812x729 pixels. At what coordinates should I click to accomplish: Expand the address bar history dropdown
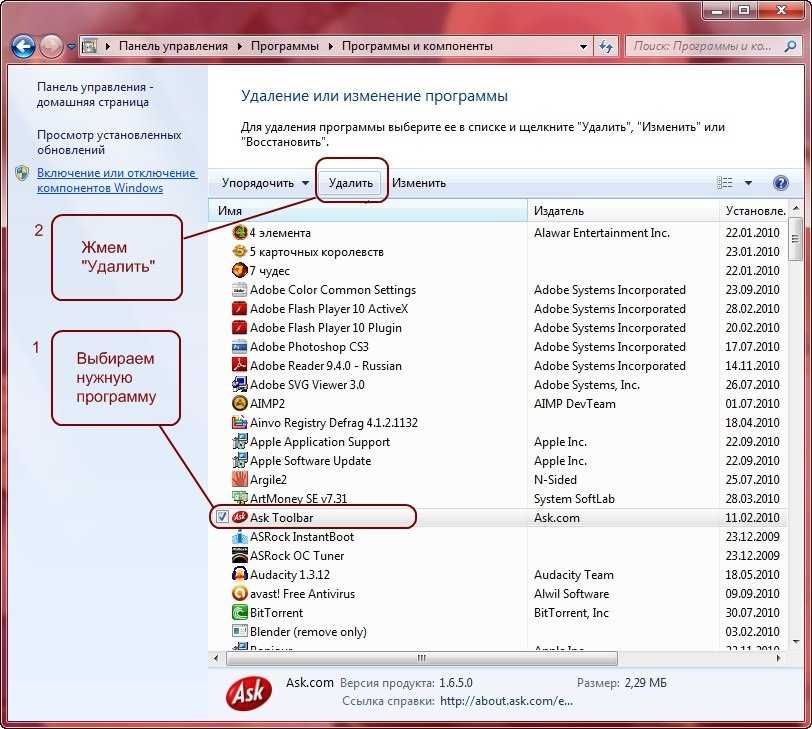[x=583, y=47]
